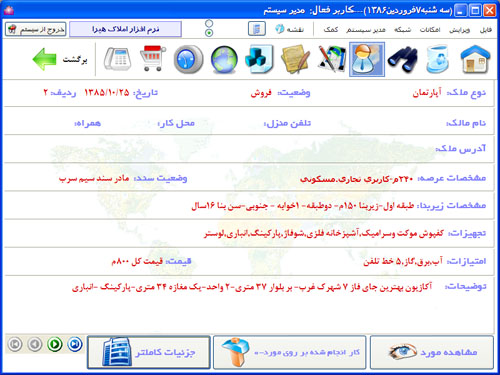
Task: Go to previous record navigation button
Action: point(35,344)
